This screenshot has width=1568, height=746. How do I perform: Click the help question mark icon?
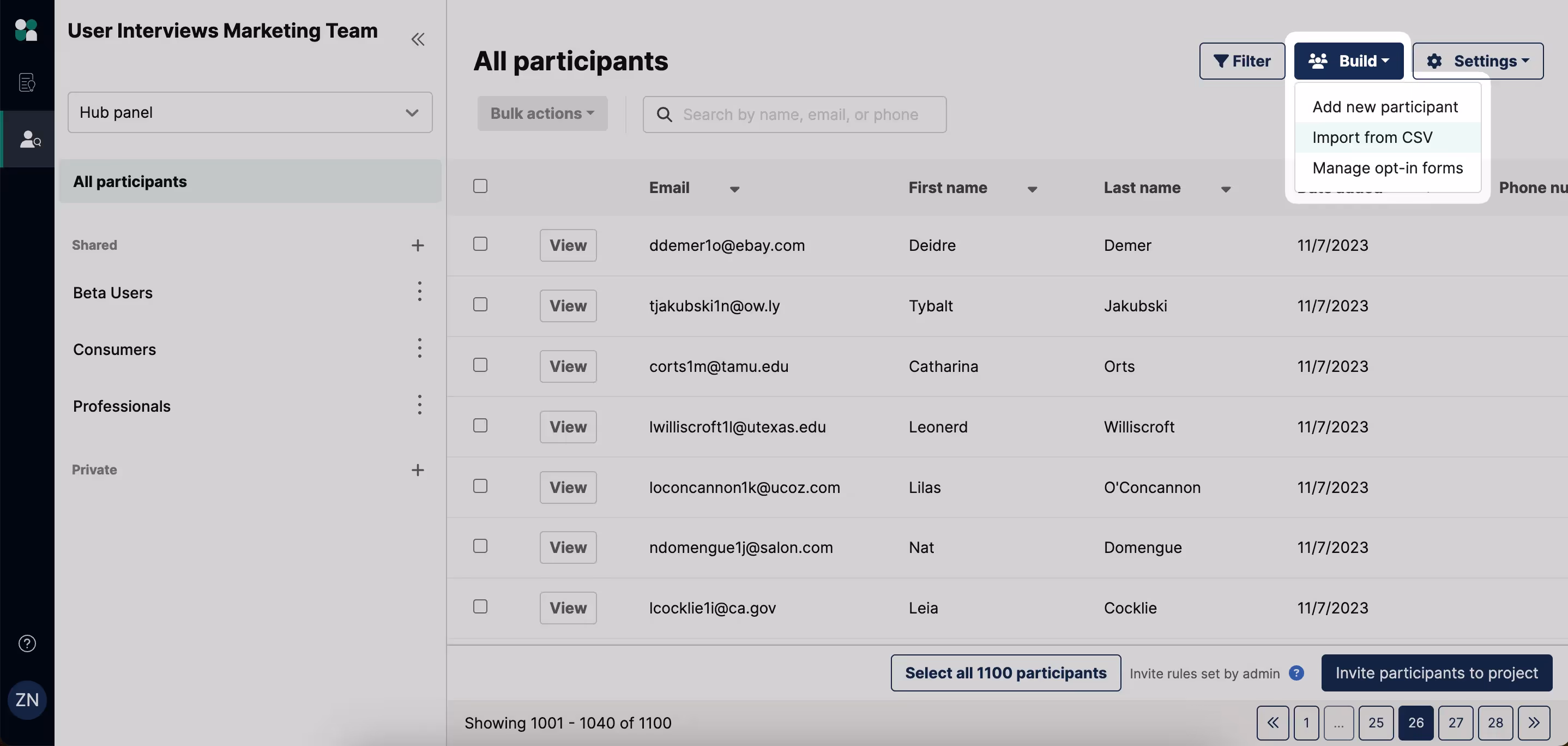tap(27, 643)
